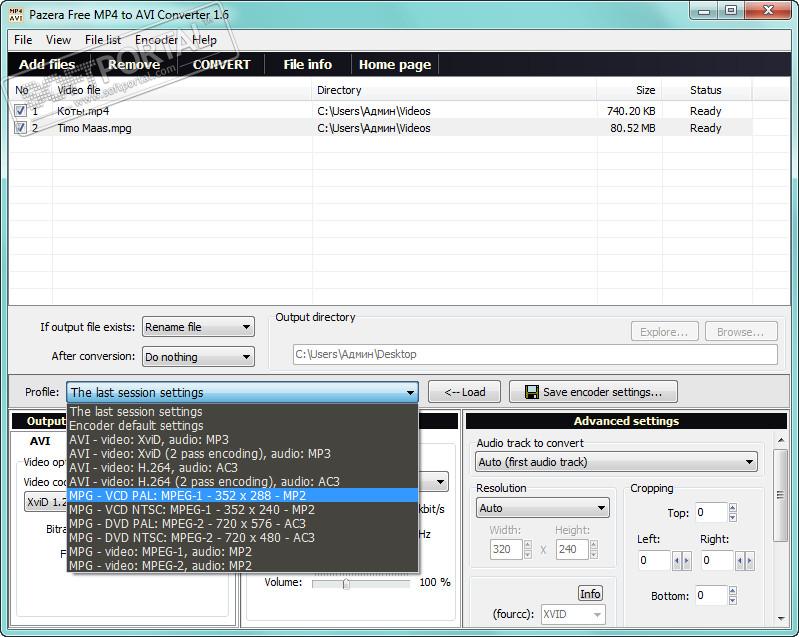The width and height of the screenshot is (799, 637).
Task: Open the View menu
Action: click(x=58, y=40)
